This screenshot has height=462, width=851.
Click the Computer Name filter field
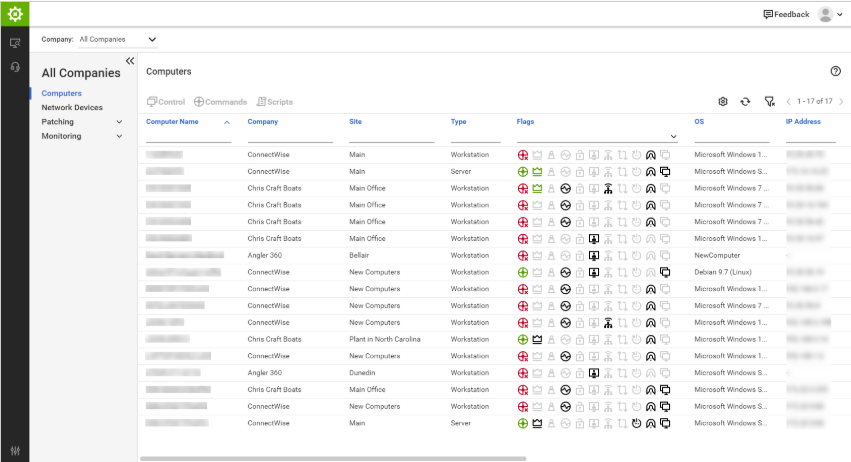(188, 136)
